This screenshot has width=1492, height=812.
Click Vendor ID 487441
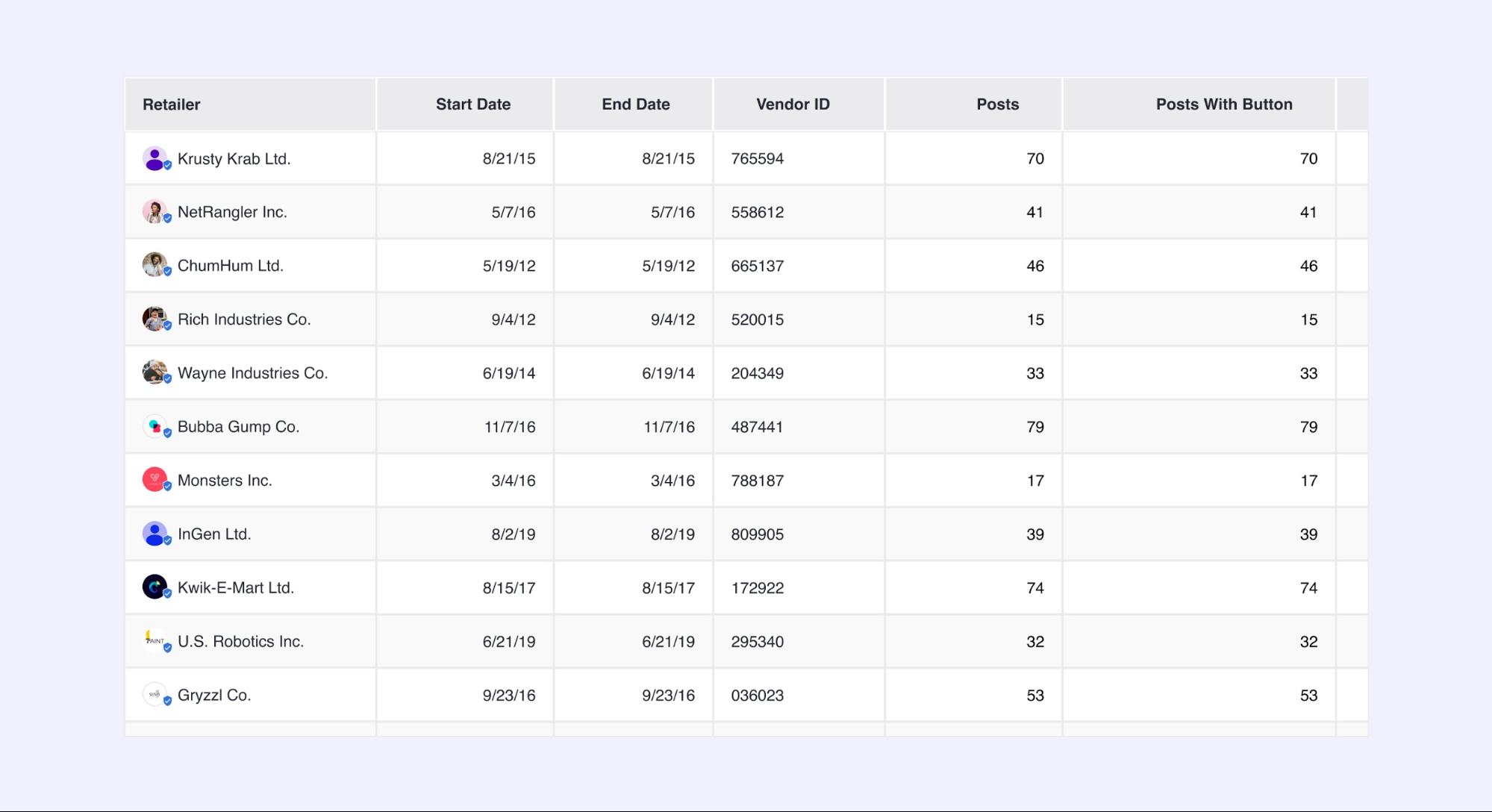point(758,427)
